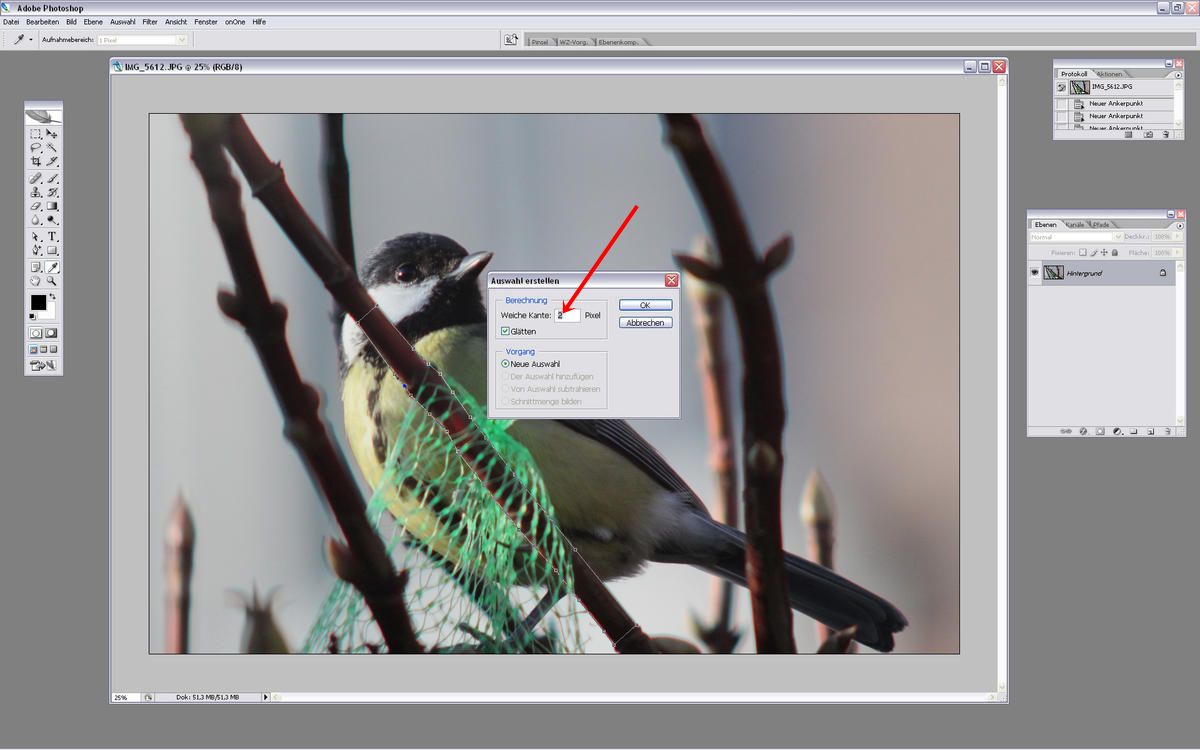
Task: Select the Crop tool
Action: [x=35, y=160]
